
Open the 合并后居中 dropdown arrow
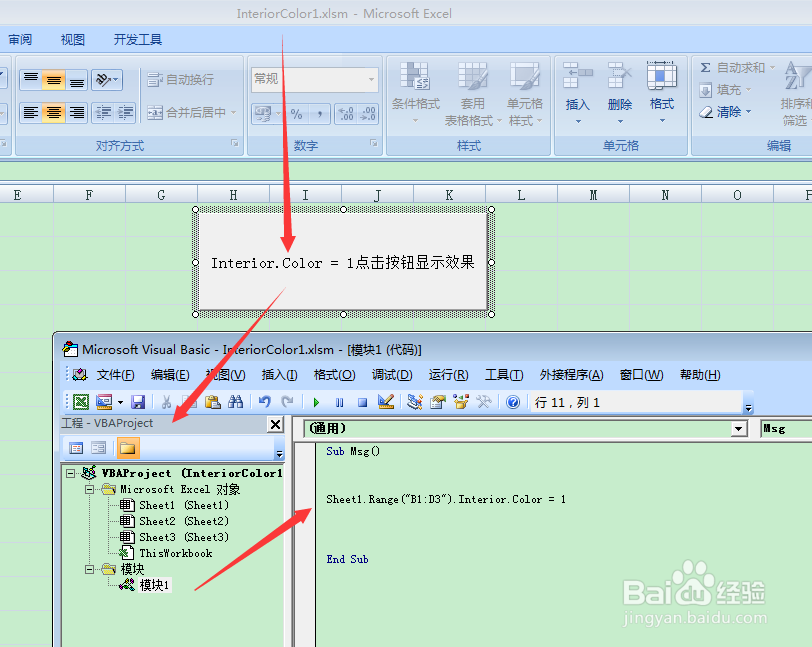pyautogui.click(x=234, y=112)
